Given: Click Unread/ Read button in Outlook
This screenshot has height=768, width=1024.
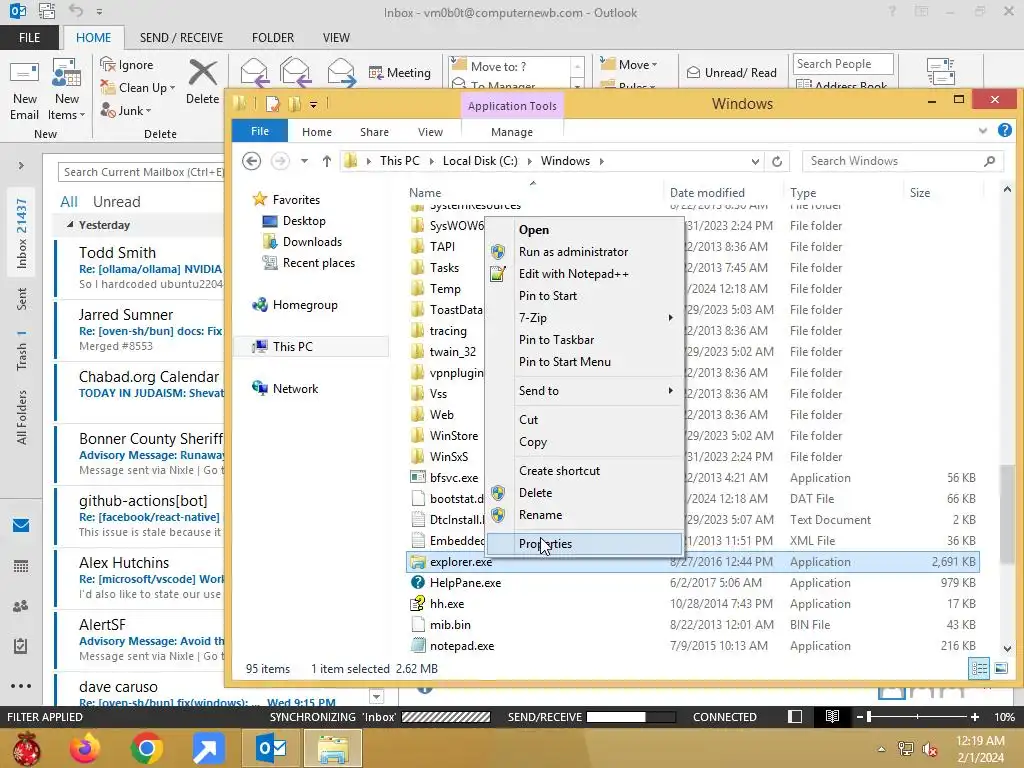Looking at the screenshot, I should click(x=732, y=72).
